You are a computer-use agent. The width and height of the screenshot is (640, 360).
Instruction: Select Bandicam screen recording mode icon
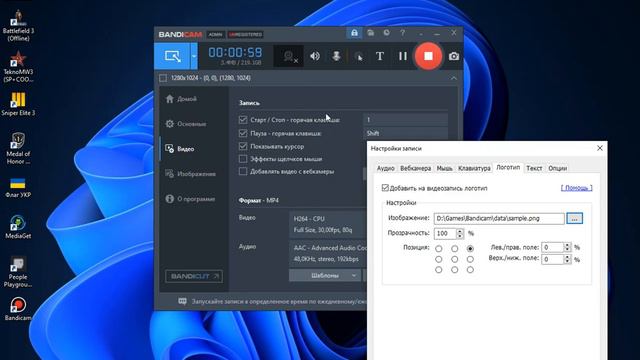pyautogui.click(x=172, y=56)
